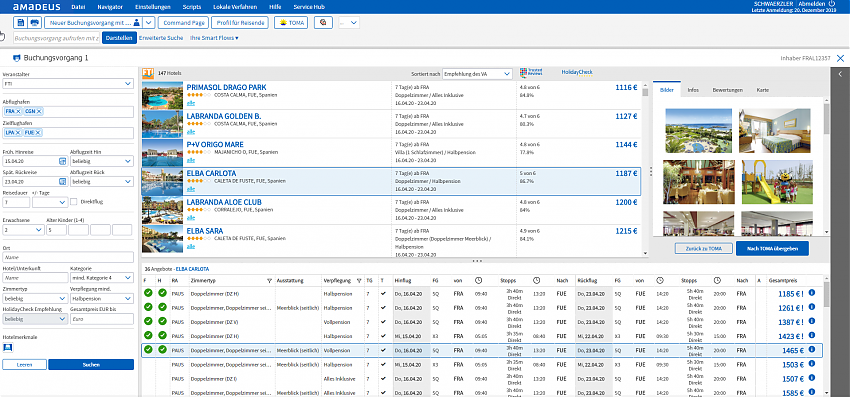This screenshot has height=397, width=850.
Task: Open the Navigator menu
Action: pyautogui.click(x=110, y=7)
